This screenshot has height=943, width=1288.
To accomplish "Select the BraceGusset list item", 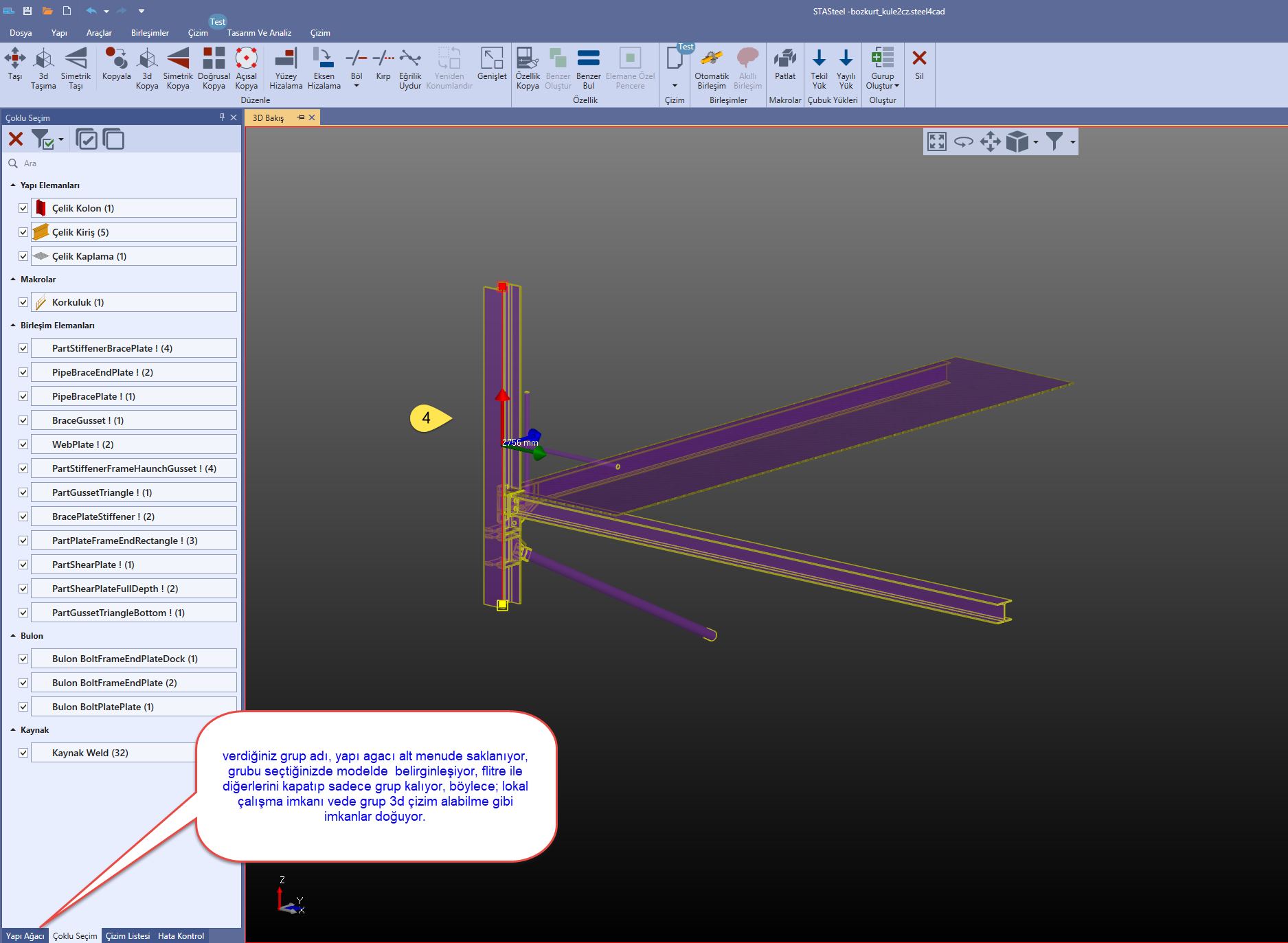I will [133, 420].
